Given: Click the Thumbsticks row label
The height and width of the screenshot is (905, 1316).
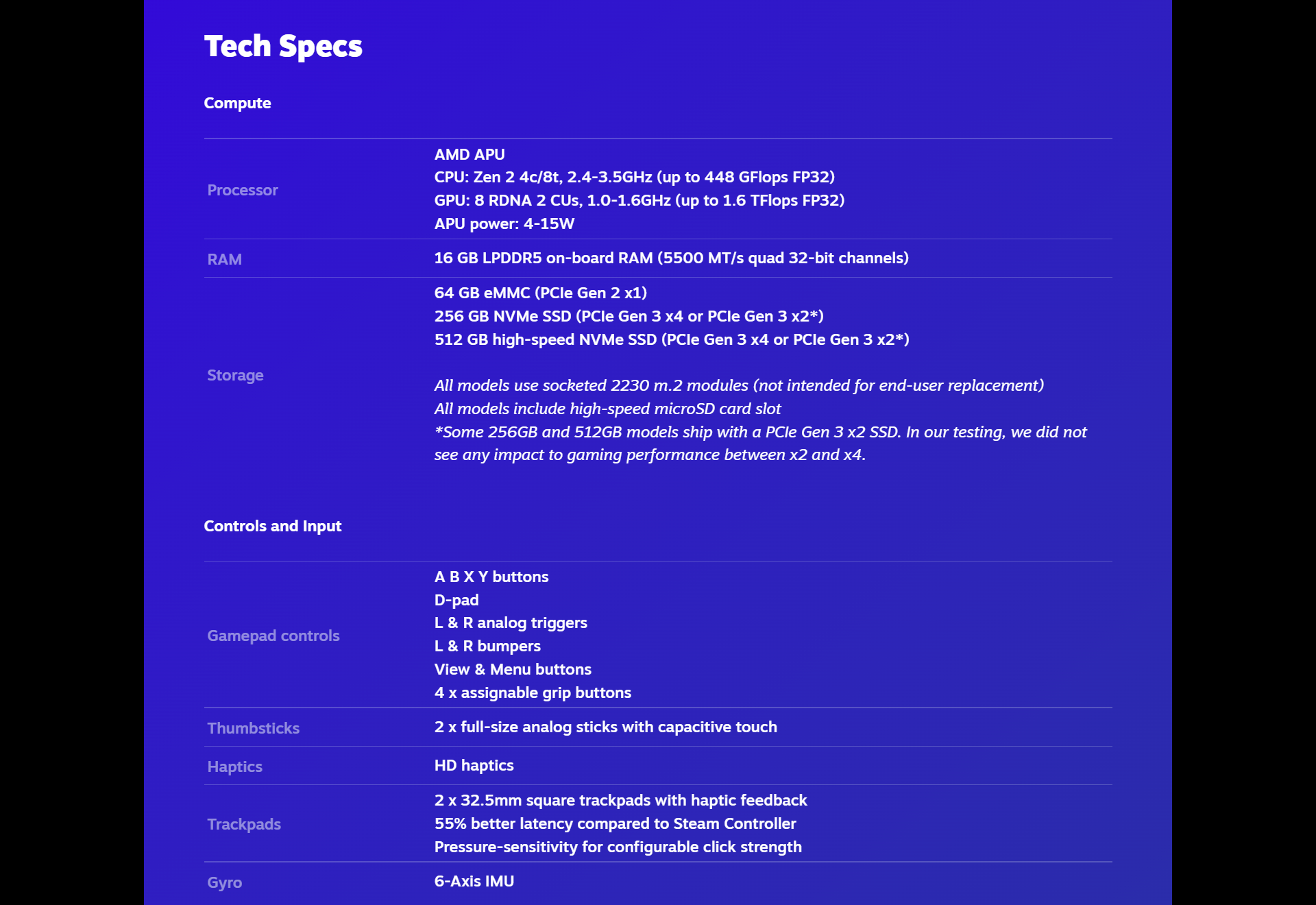Looking at the screenshot, I should coord(253,729).
